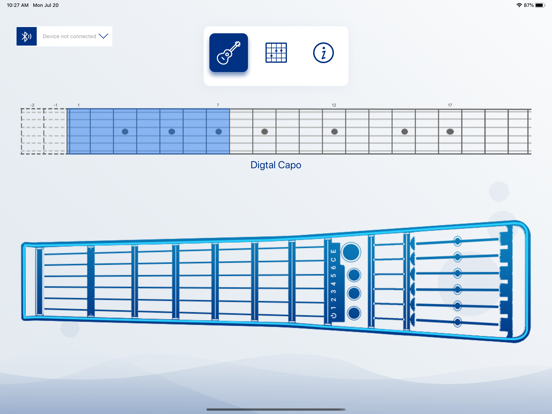552x414 pixels.
Task: Select the dashed -1 capo fret box
Action: [55, 131]
